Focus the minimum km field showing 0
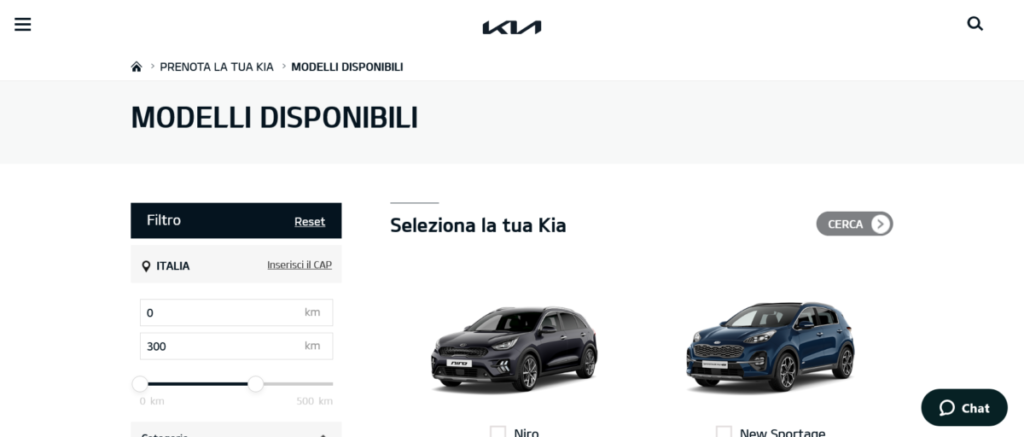This screenshot has width=1024, height=437. click(236, 312)
